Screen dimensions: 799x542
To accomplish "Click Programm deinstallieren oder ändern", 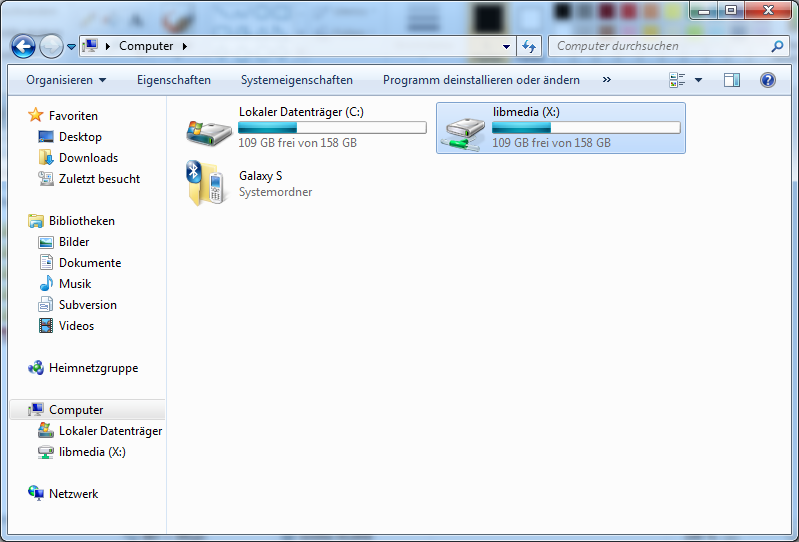I will point(481,80).
